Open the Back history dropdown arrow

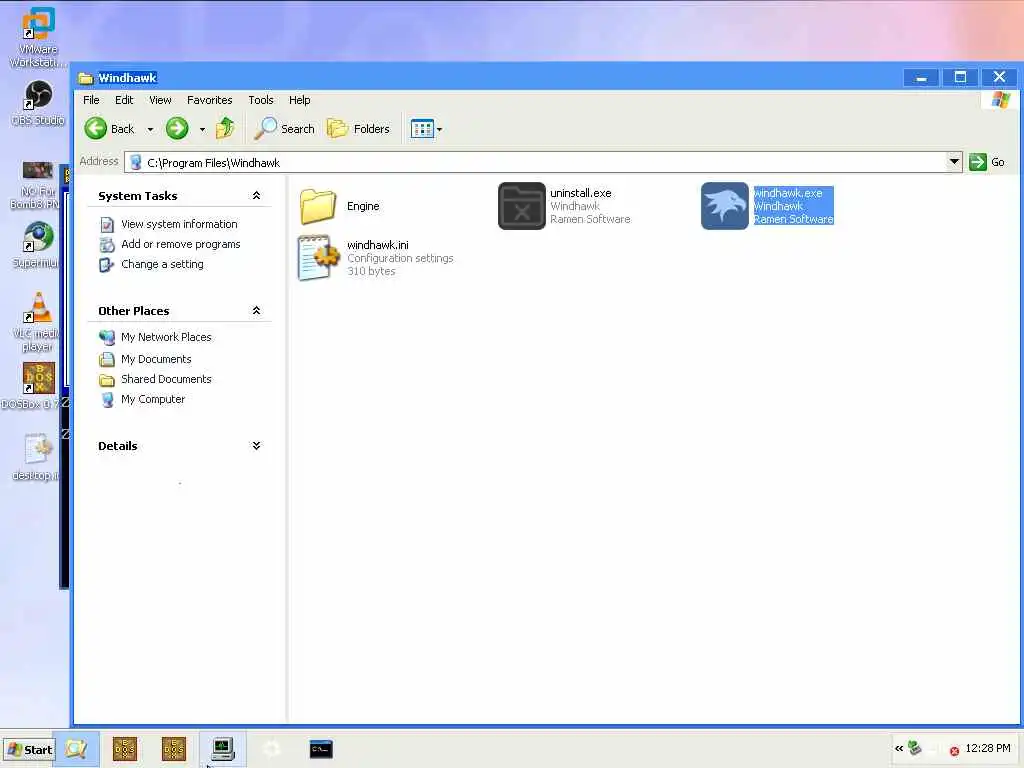pos(150,129)
